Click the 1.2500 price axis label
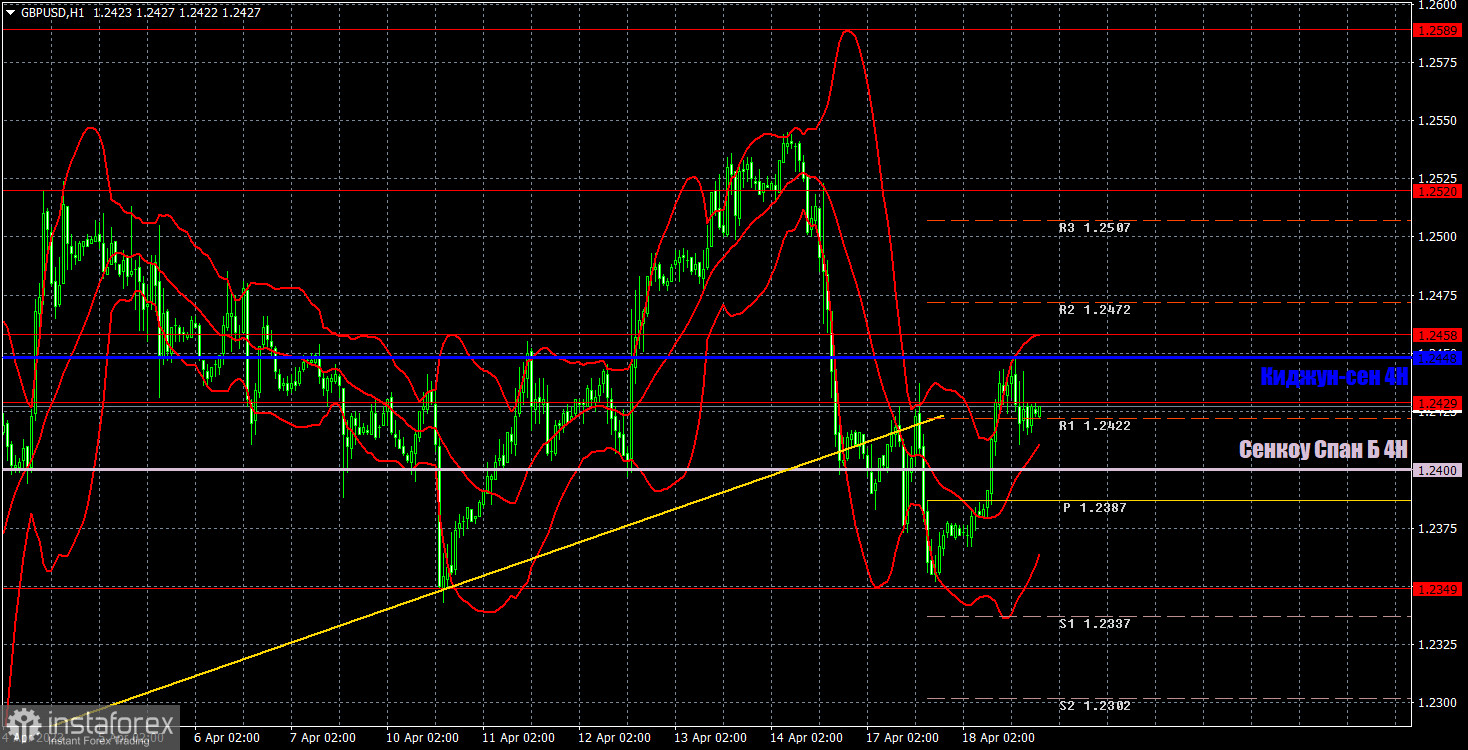This screenshot has height=750, width=1468. coord(1438,237)
